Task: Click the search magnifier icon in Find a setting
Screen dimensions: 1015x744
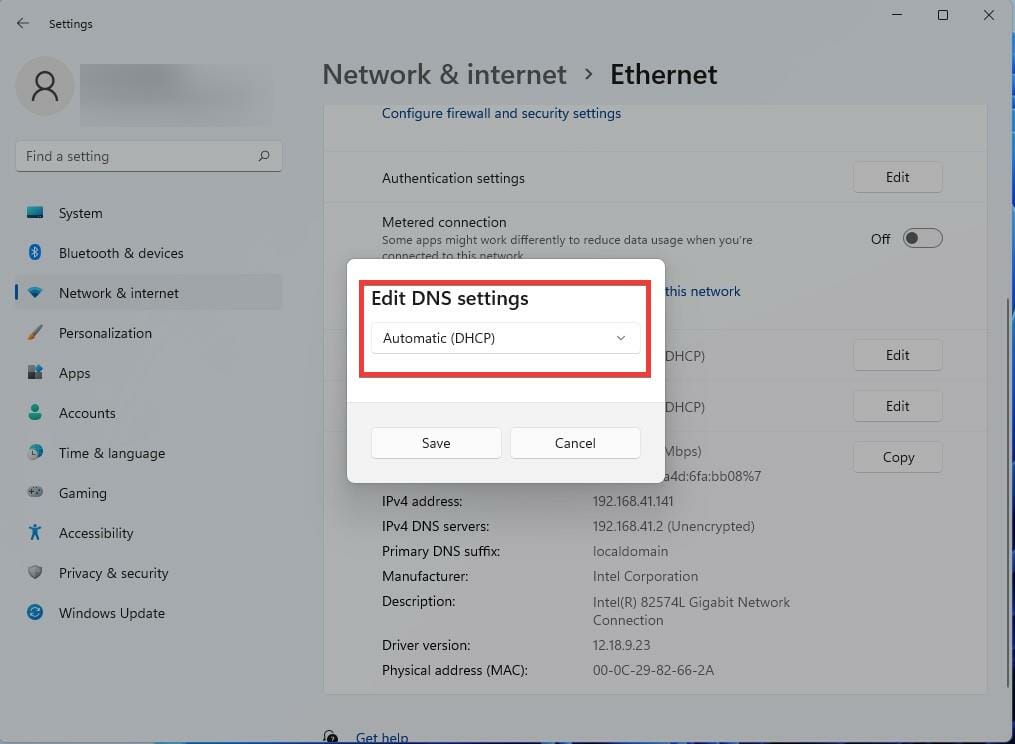Action: coord(264,156)
